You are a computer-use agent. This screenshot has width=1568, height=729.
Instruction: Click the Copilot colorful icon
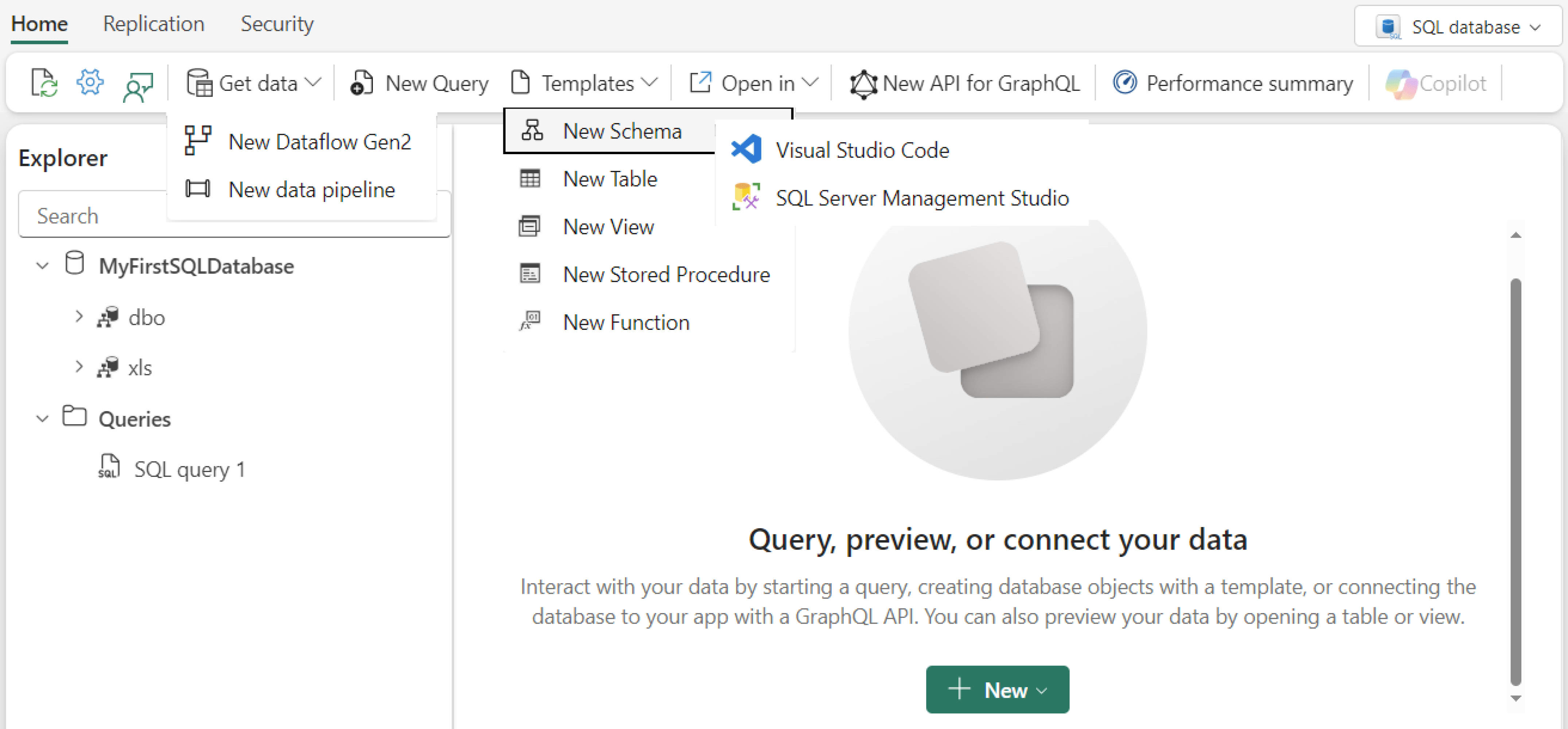(x=1401, y=83)
